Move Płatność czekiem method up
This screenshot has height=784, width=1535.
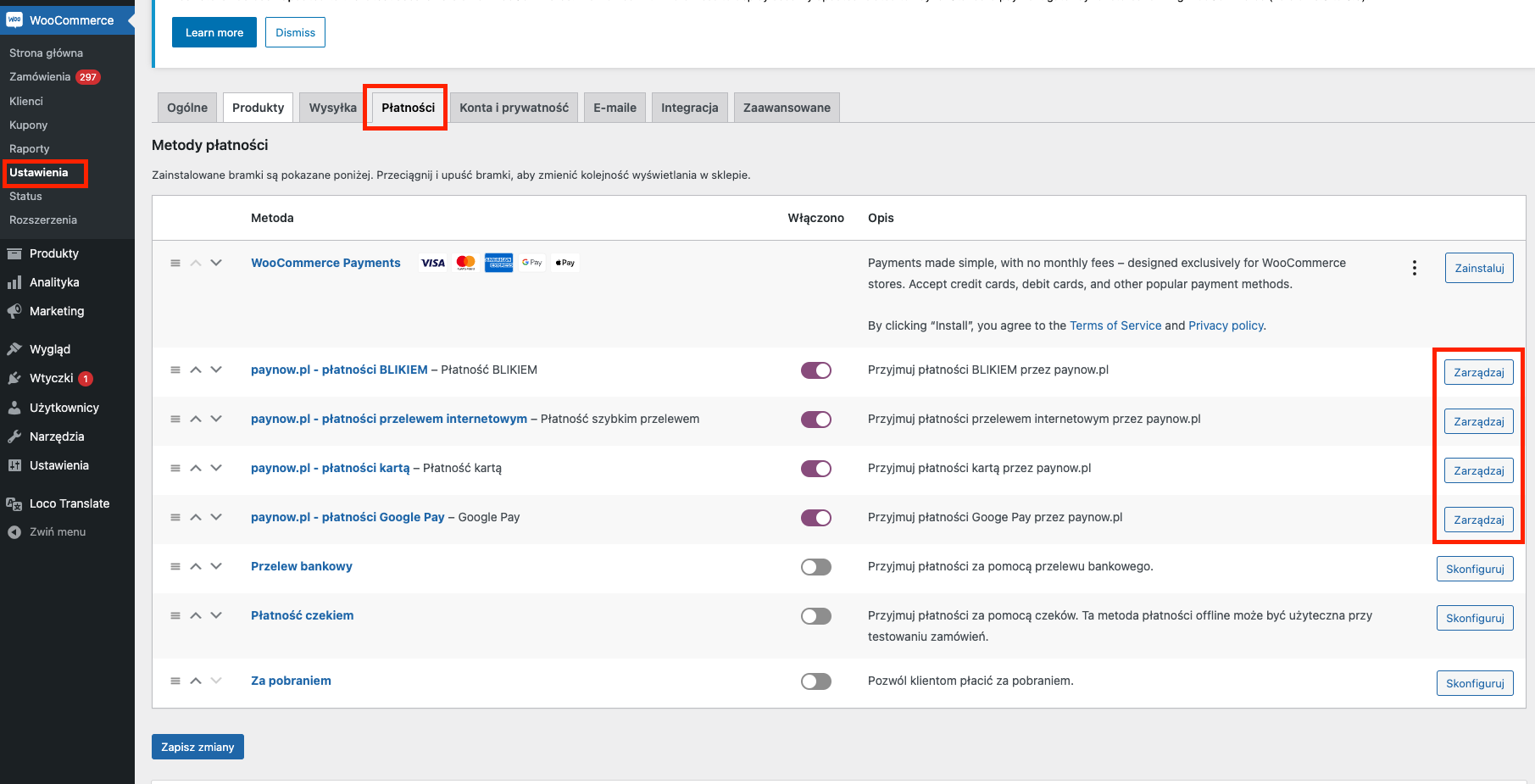tap(196, 615)
